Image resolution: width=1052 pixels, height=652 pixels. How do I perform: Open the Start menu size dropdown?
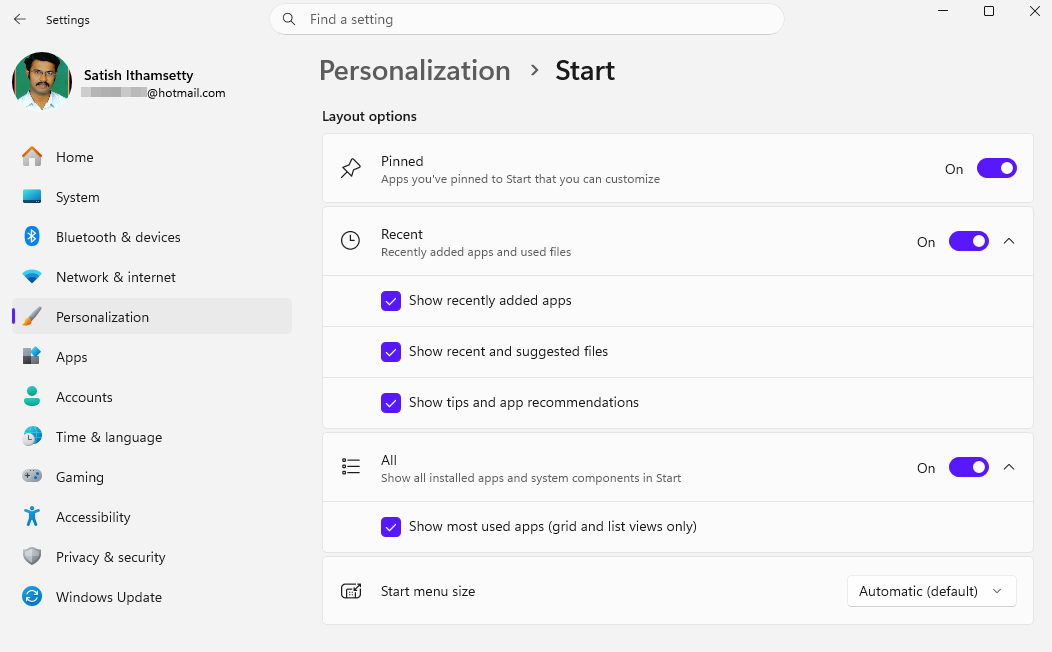pyautogui.click(x=931, y=591)
